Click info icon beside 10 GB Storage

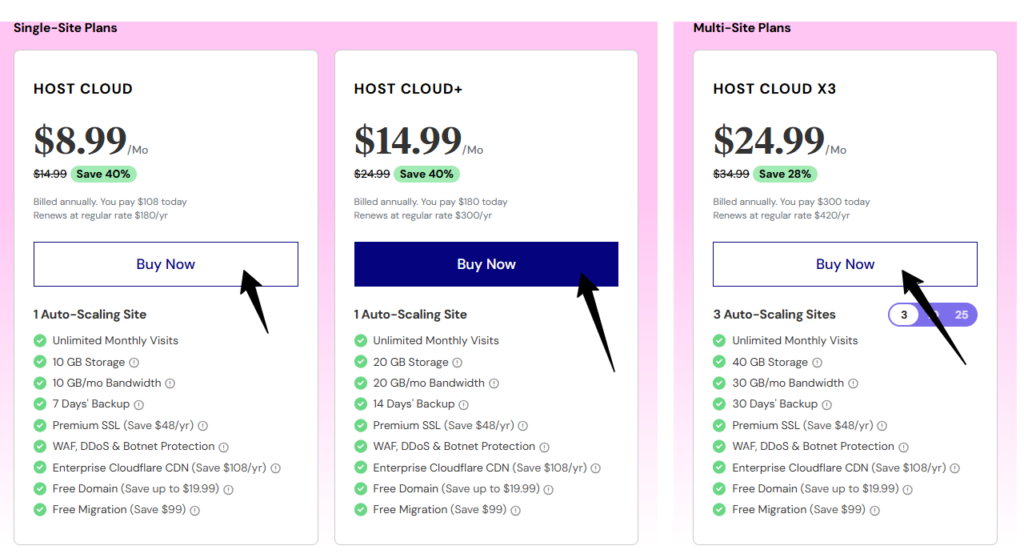coord(134,363)
